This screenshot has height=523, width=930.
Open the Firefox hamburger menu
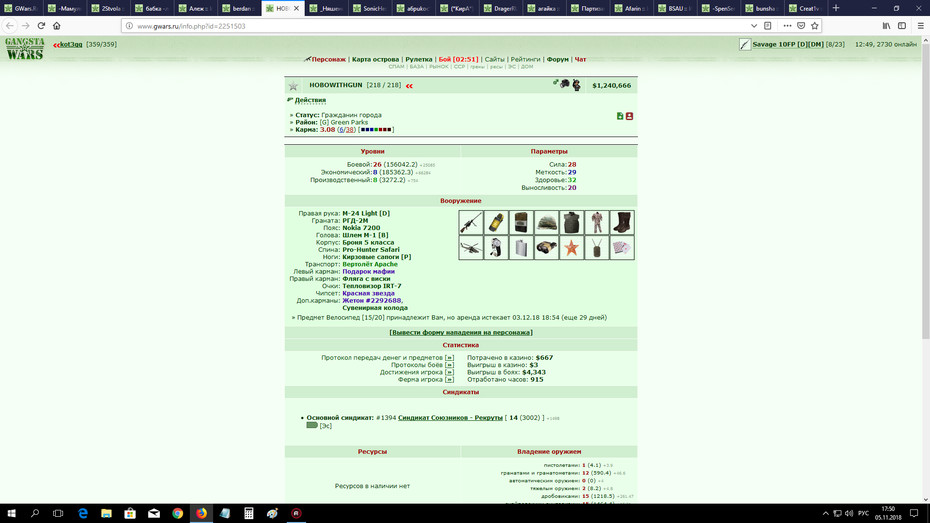coord(921,25)
